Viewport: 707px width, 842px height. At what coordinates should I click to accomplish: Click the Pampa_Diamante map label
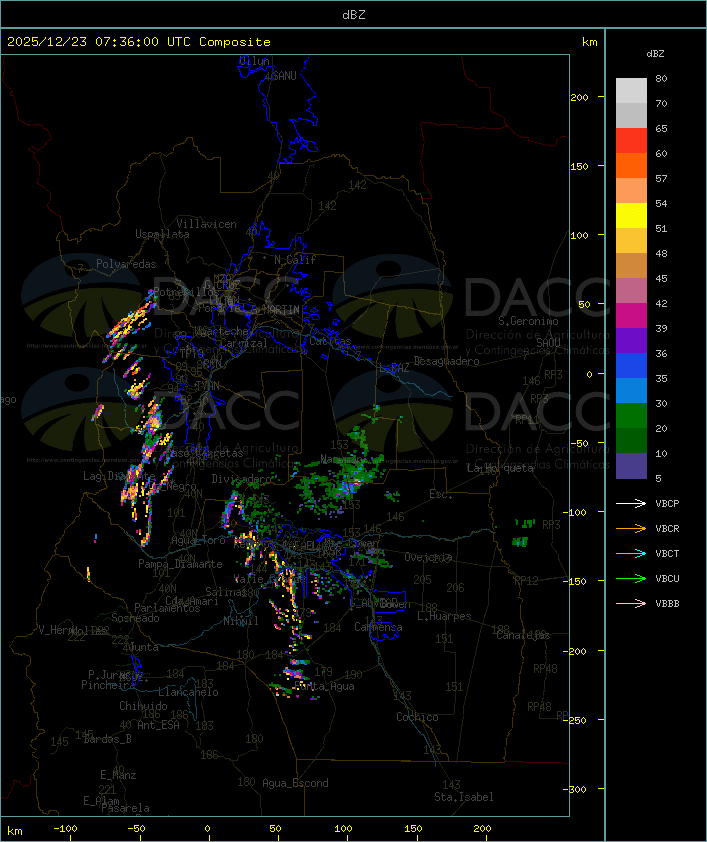[180, 564]
